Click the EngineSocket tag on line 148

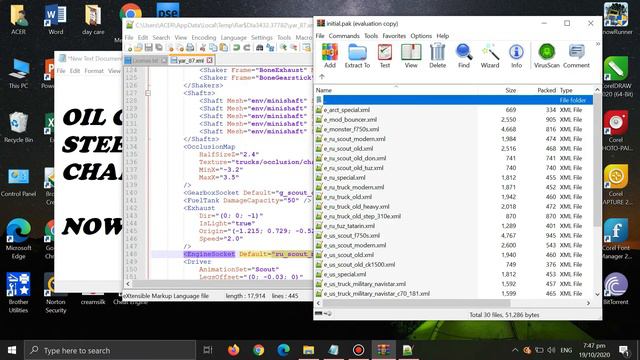coord(209,254)
